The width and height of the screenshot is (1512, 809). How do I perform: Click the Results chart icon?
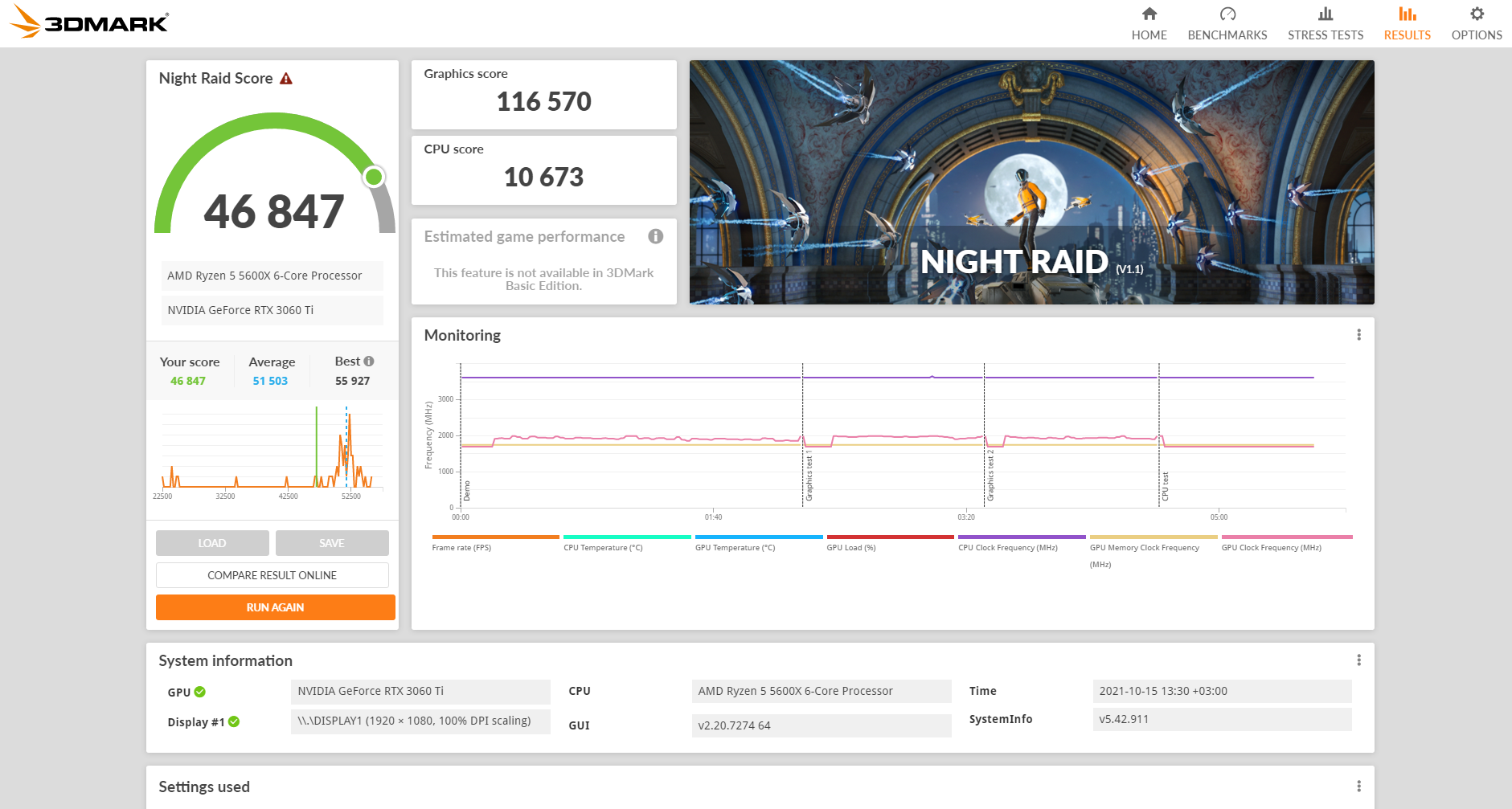tap(1408, 14)
